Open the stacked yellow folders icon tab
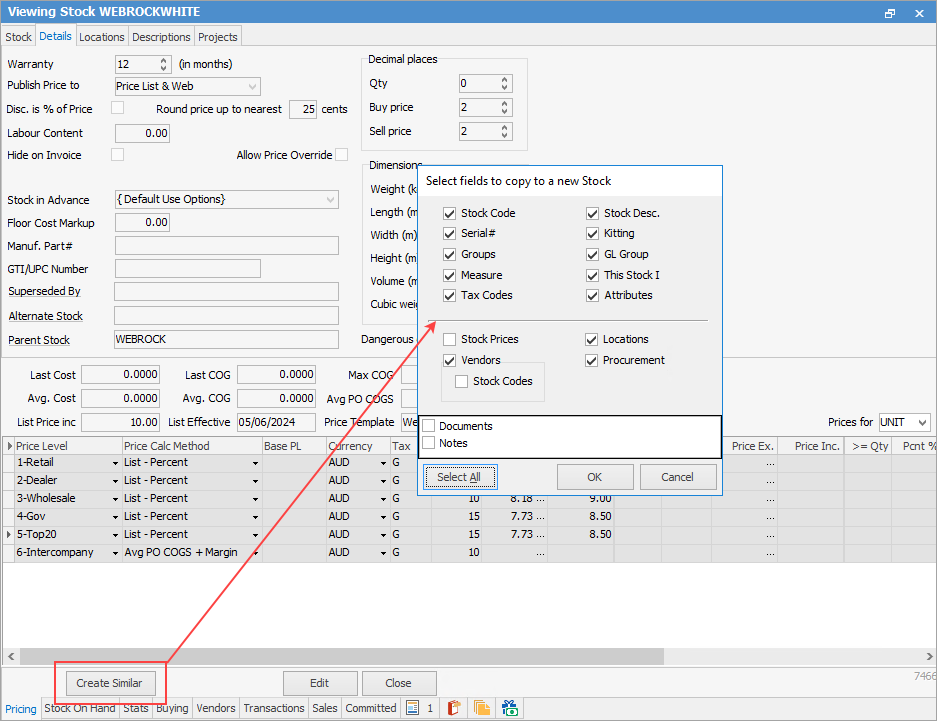937x721 pixels. pos(482,708)
